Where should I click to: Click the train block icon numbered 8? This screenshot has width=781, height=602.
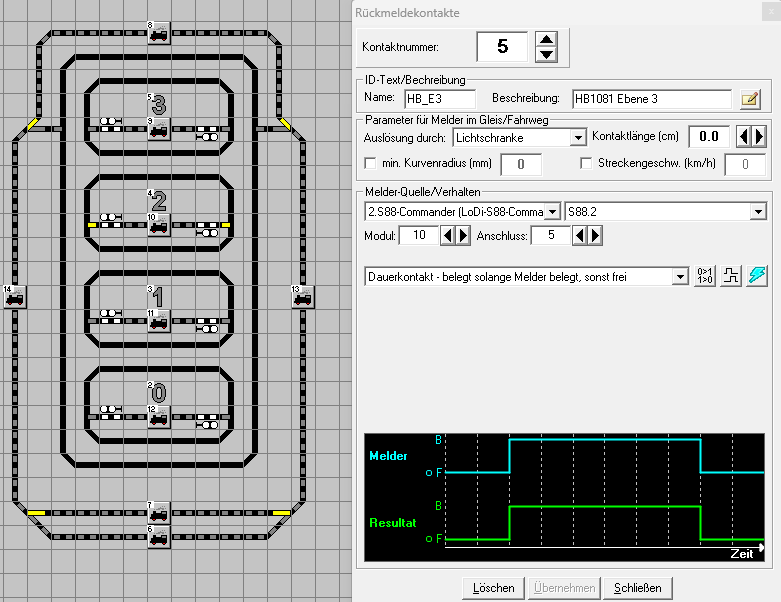point(158,34)
